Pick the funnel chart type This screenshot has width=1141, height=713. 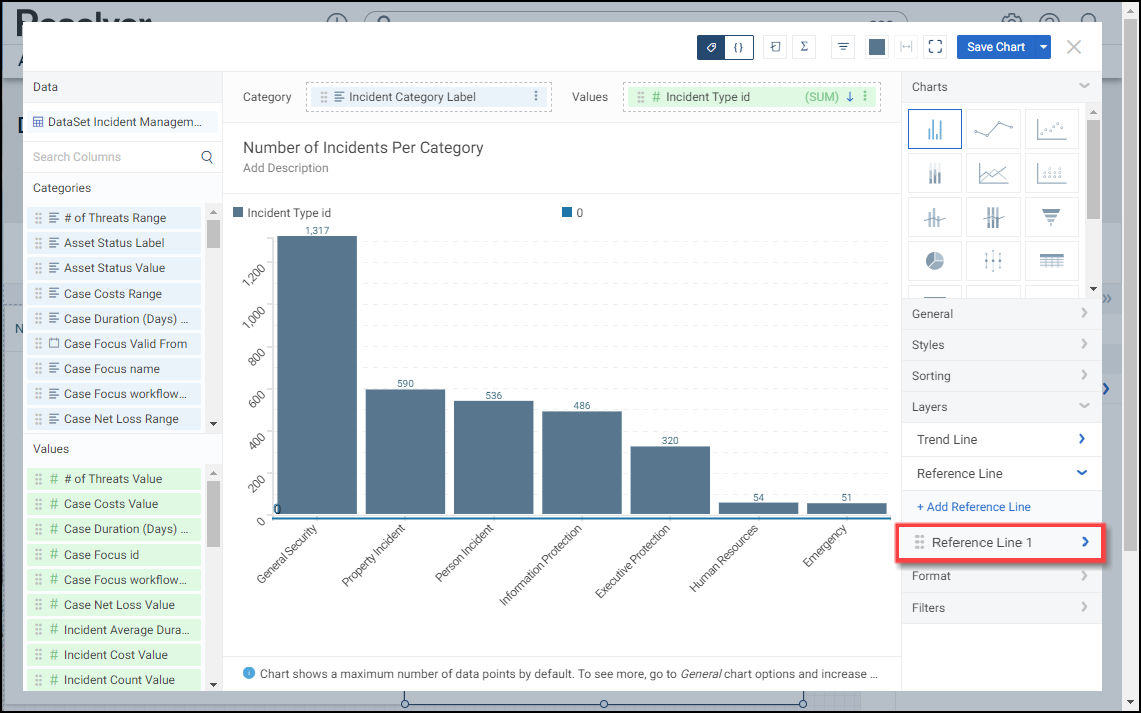(x=1051, y=217)
